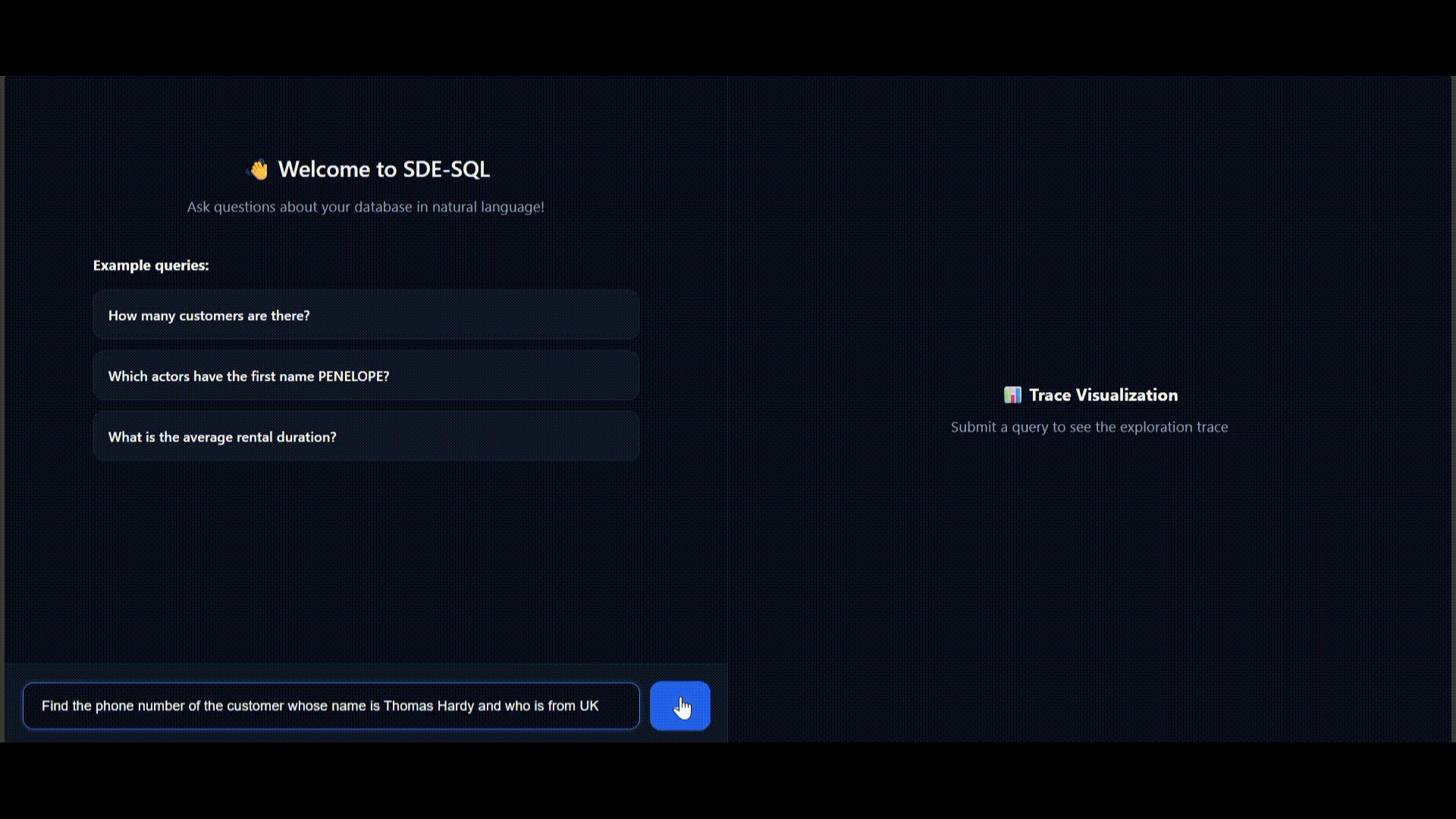Click the blue send query button
Screen dimensions: 1456x819
pos(679,706)
